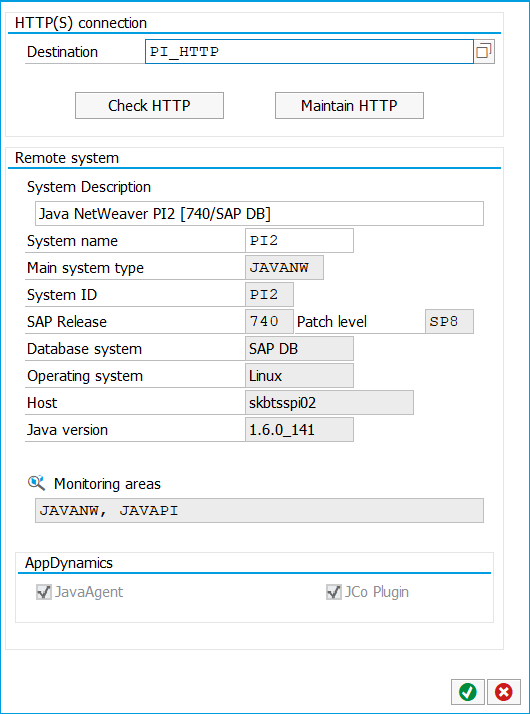Click the Database system field SAP DB
Image resolution: width=530 pixels, height=714 pixels.
click(299, 349)
